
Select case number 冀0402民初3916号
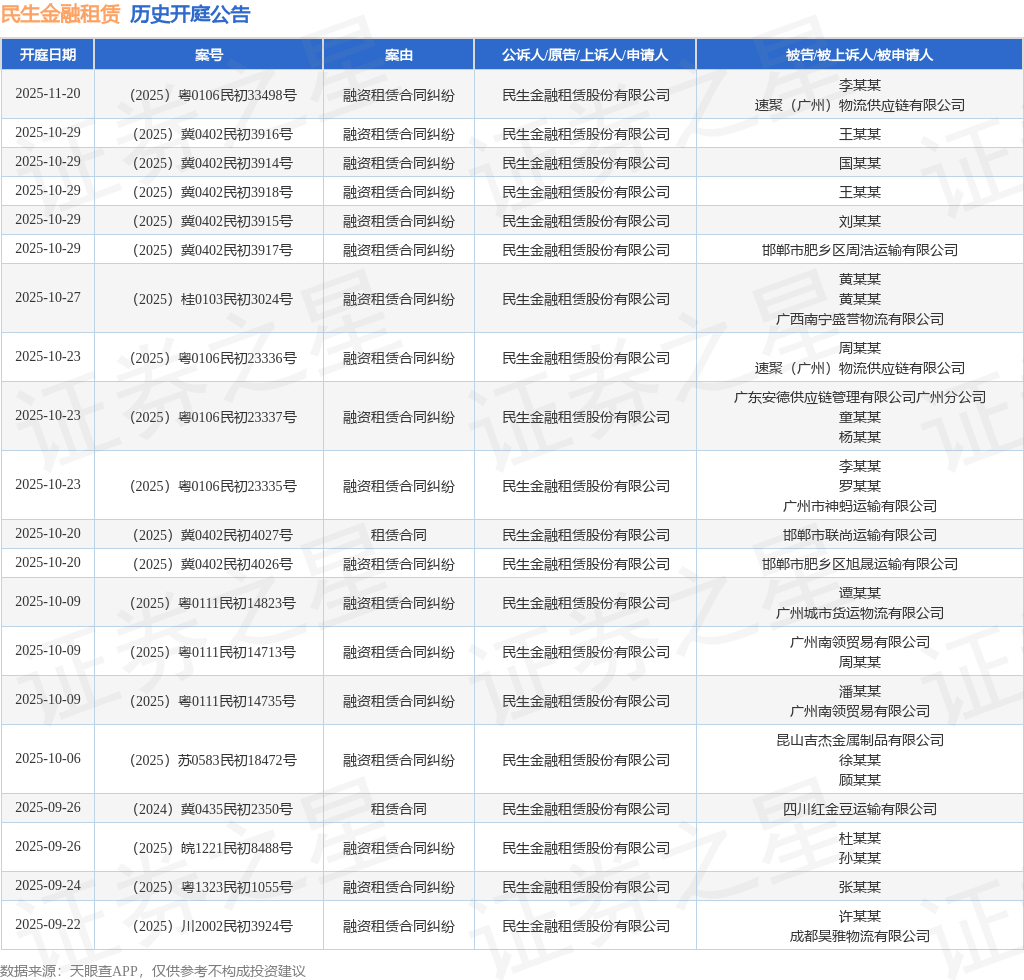pyautogui.click(x=213, y=134)
